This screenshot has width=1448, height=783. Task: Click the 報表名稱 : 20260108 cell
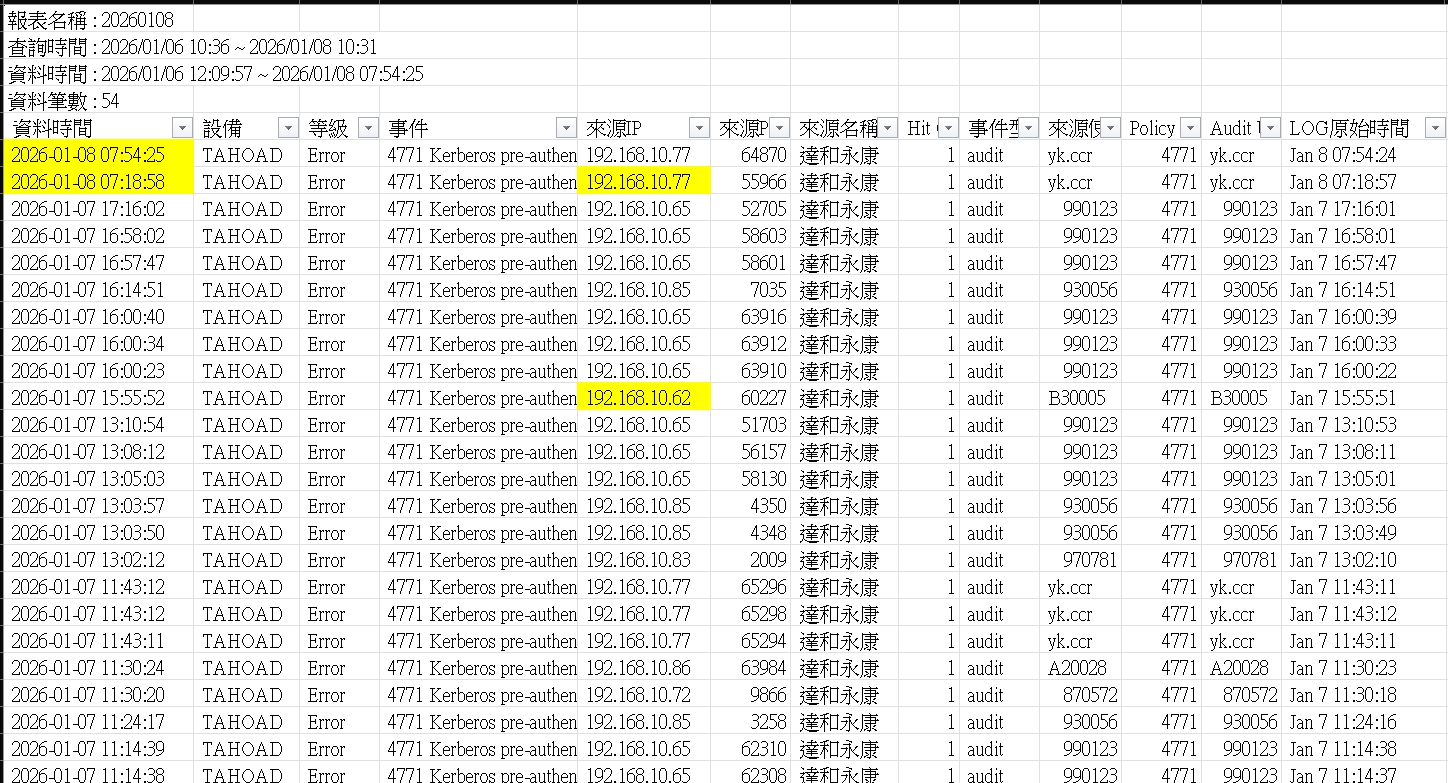click(x=97, y=19)
